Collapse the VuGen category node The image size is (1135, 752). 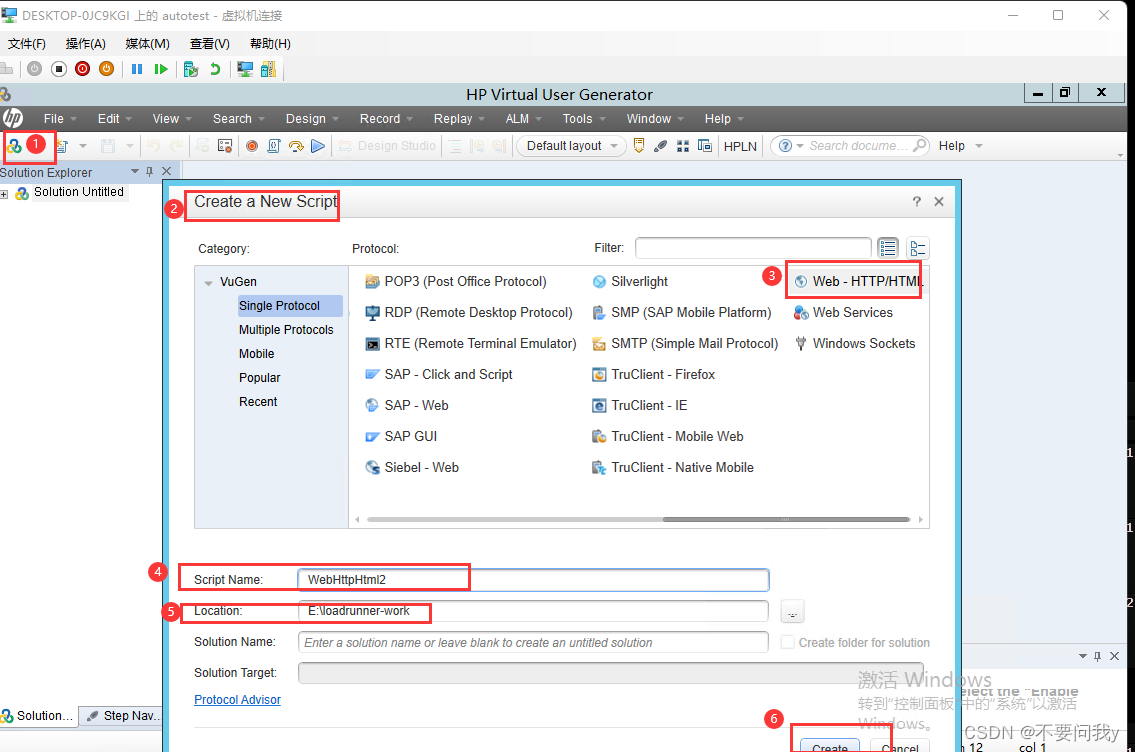(x=208, y=282)
